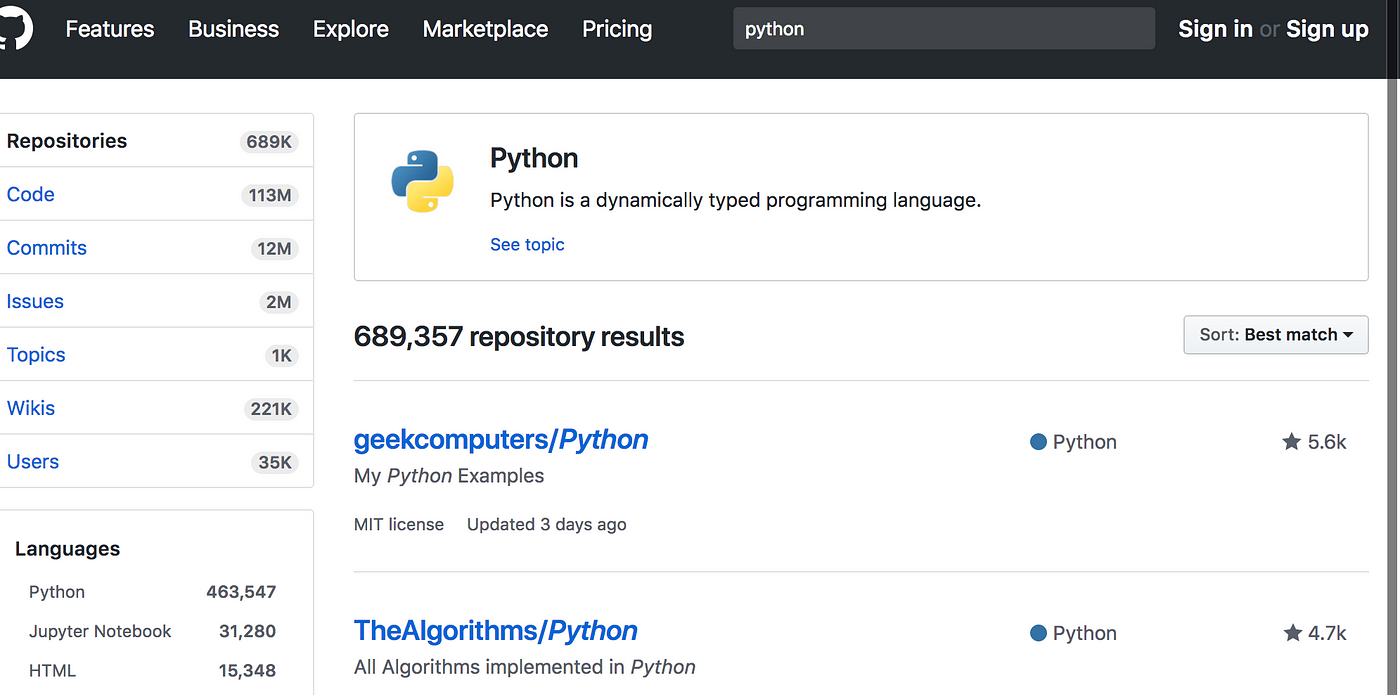The image size is (1400, 695).
Task: Click the GitHub Octocat logo
Action: point(14,27)
